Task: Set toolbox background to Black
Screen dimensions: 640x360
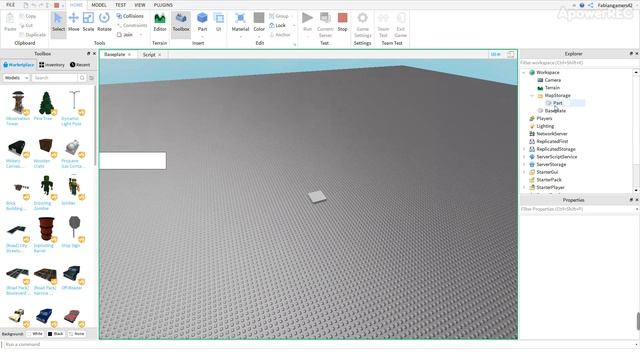Action: 56,333
